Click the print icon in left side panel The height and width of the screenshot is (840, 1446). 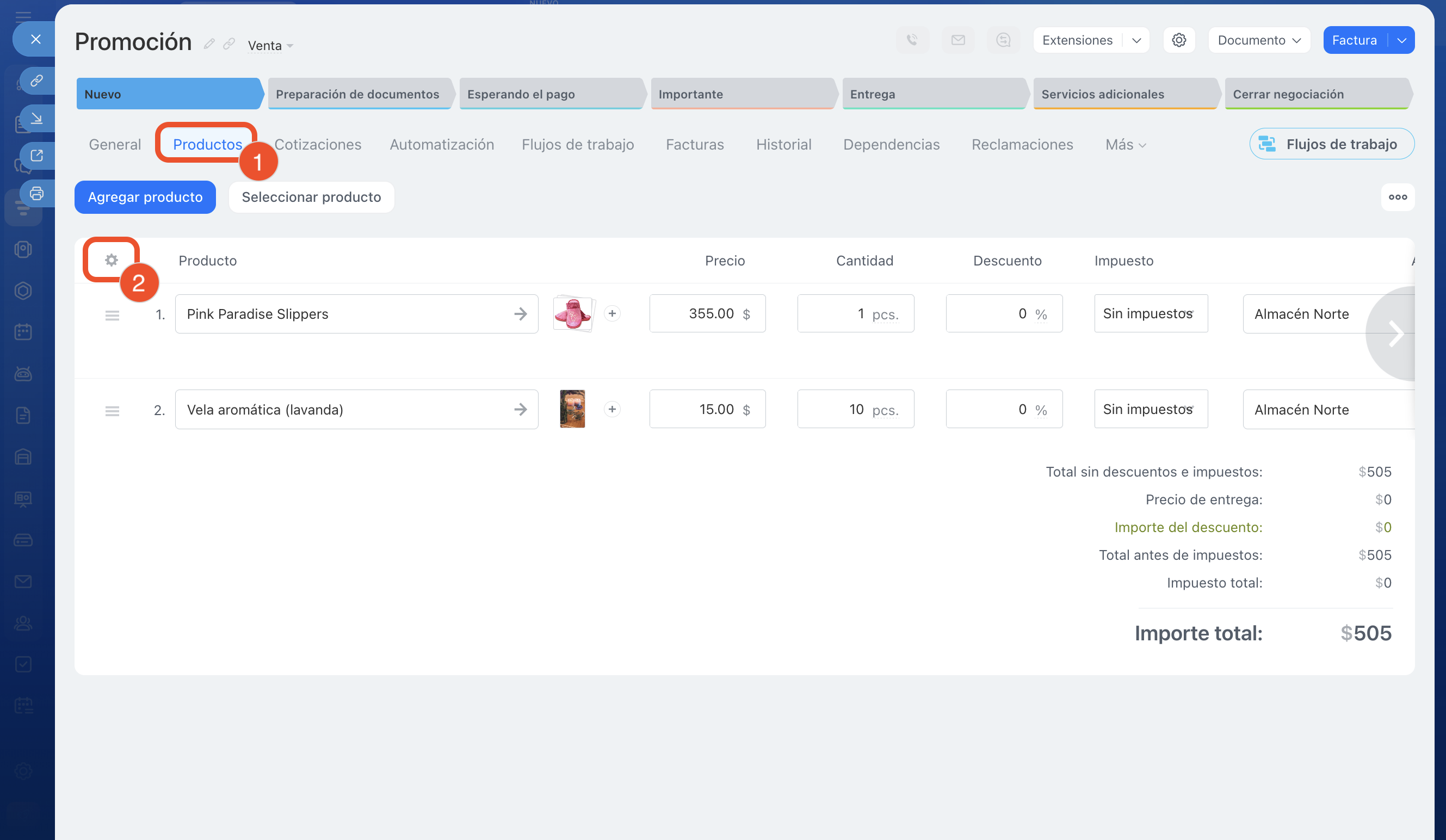point(37,193)
